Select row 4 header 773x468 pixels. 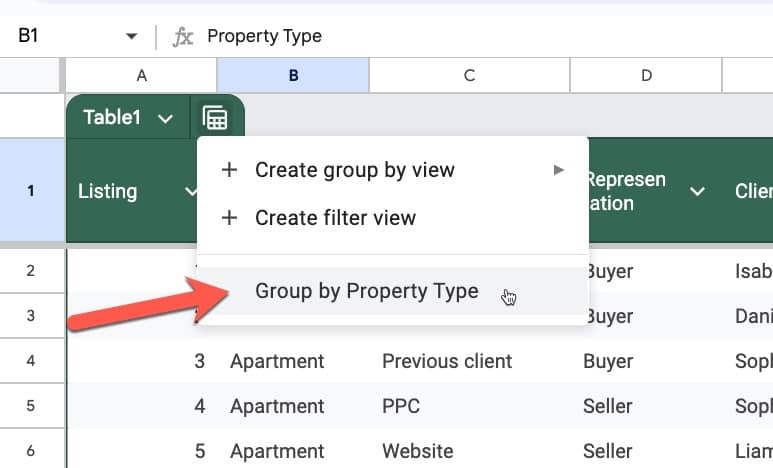(x=31, y=360)
